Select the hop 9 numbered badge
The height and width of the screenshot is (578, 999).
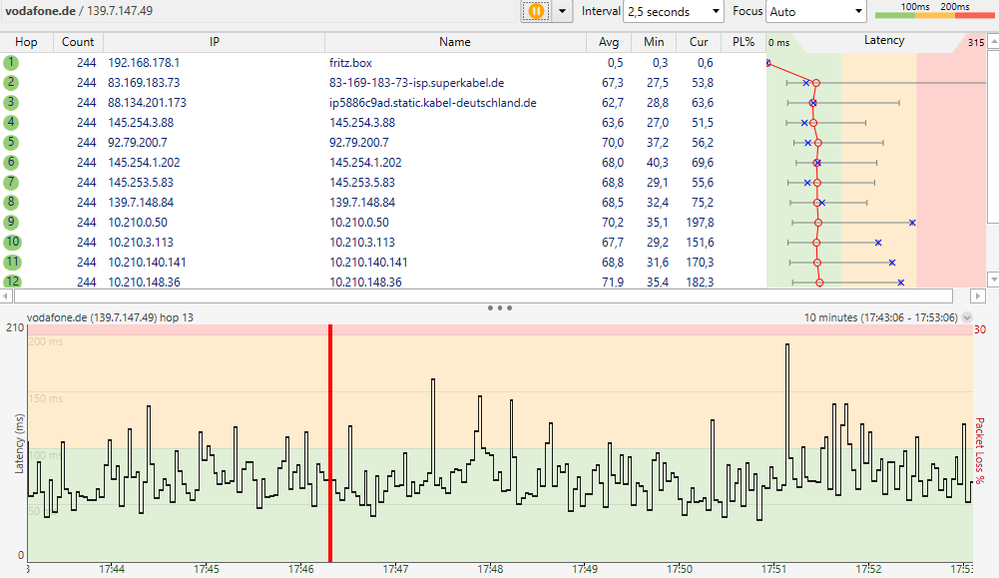point(11,222)
